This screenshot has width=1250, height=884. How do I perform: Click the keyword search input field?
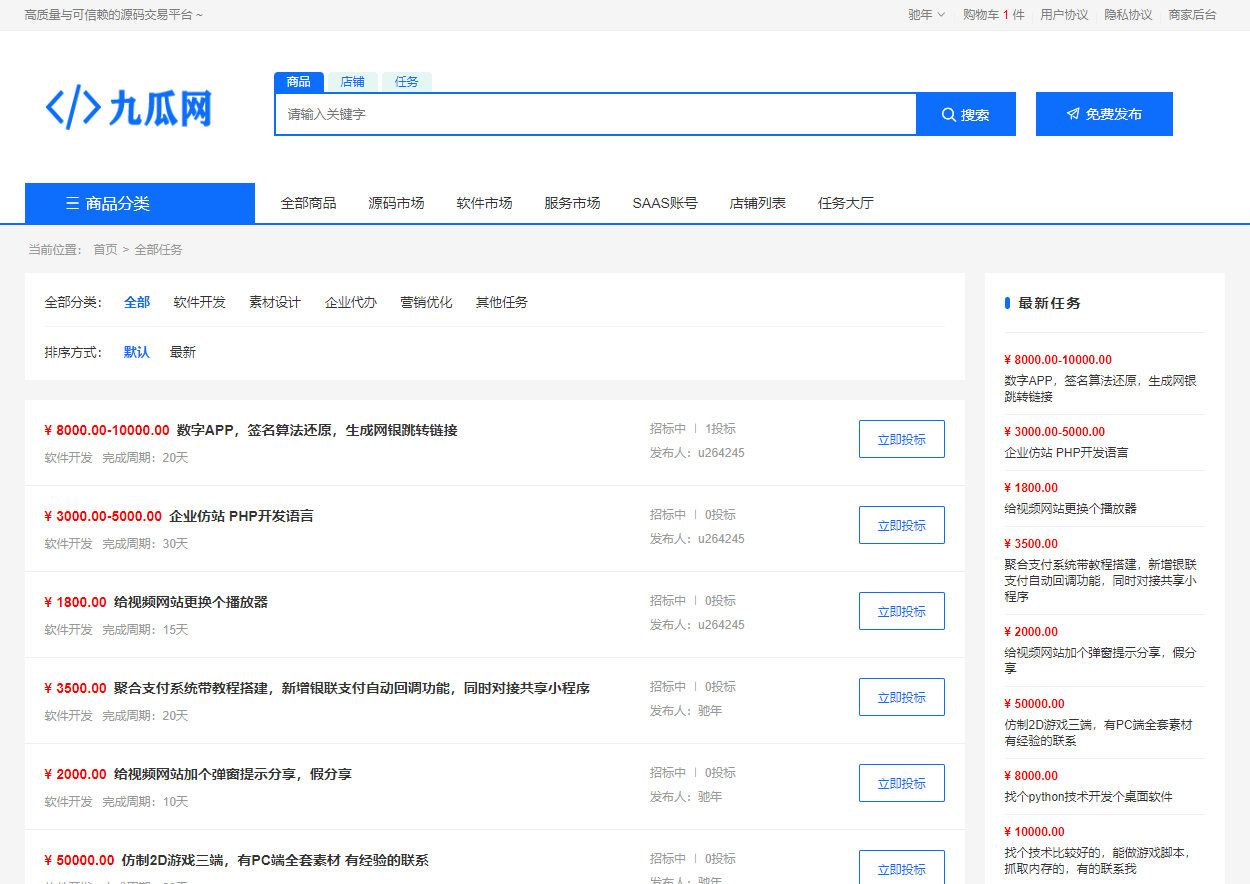(x=595, y=114)
